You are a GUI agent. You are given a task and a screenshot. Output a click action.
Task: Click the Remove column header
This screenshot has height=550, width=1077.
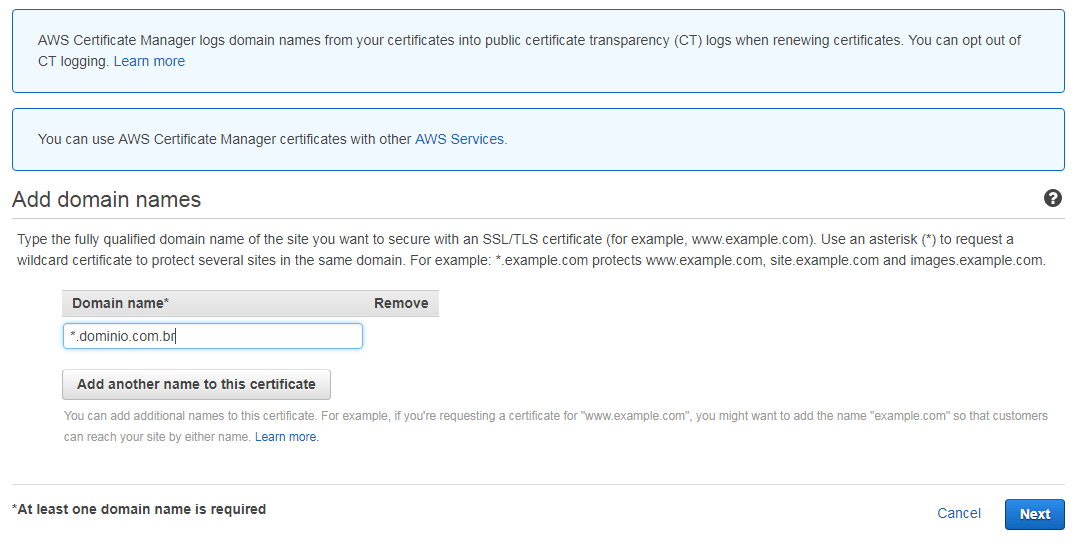[401, 303]
